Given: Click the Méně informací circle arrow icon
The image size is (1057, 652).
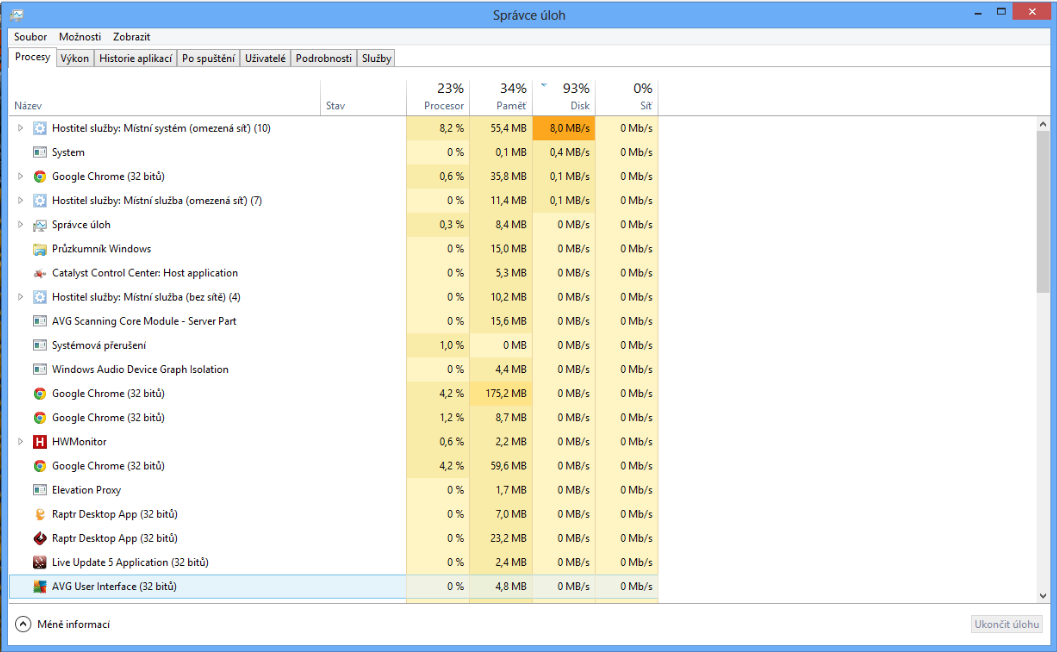Looking at the screenshot, I should click(x=23, y=624).
